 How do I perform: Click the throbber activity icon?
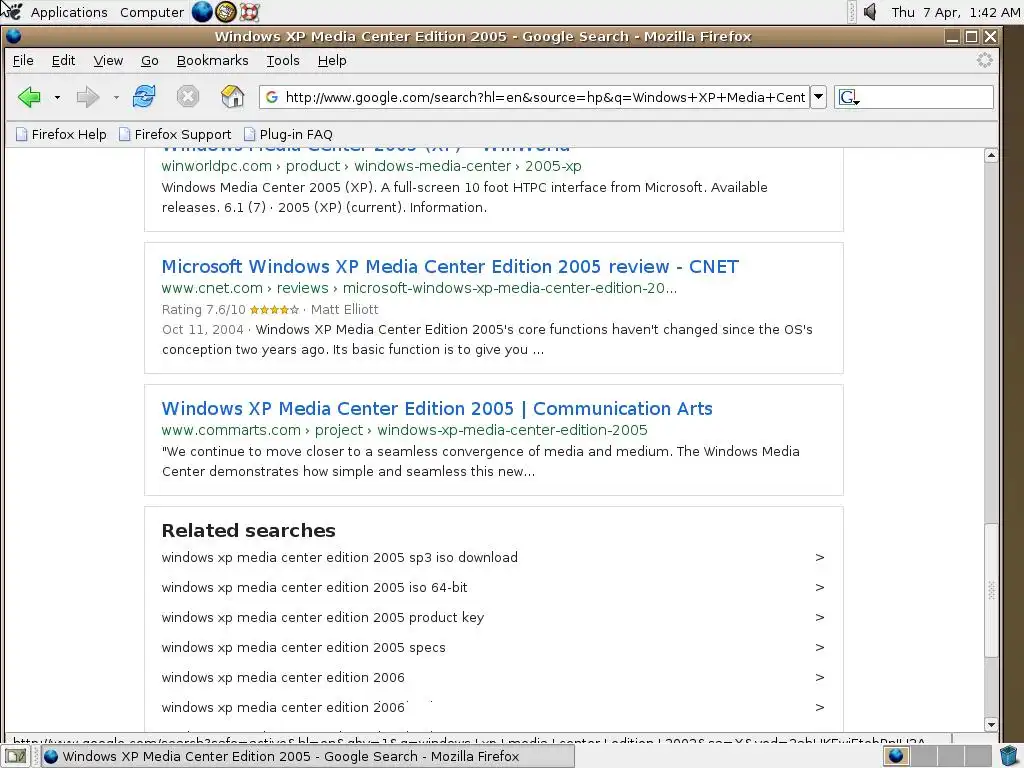point(984,61)
